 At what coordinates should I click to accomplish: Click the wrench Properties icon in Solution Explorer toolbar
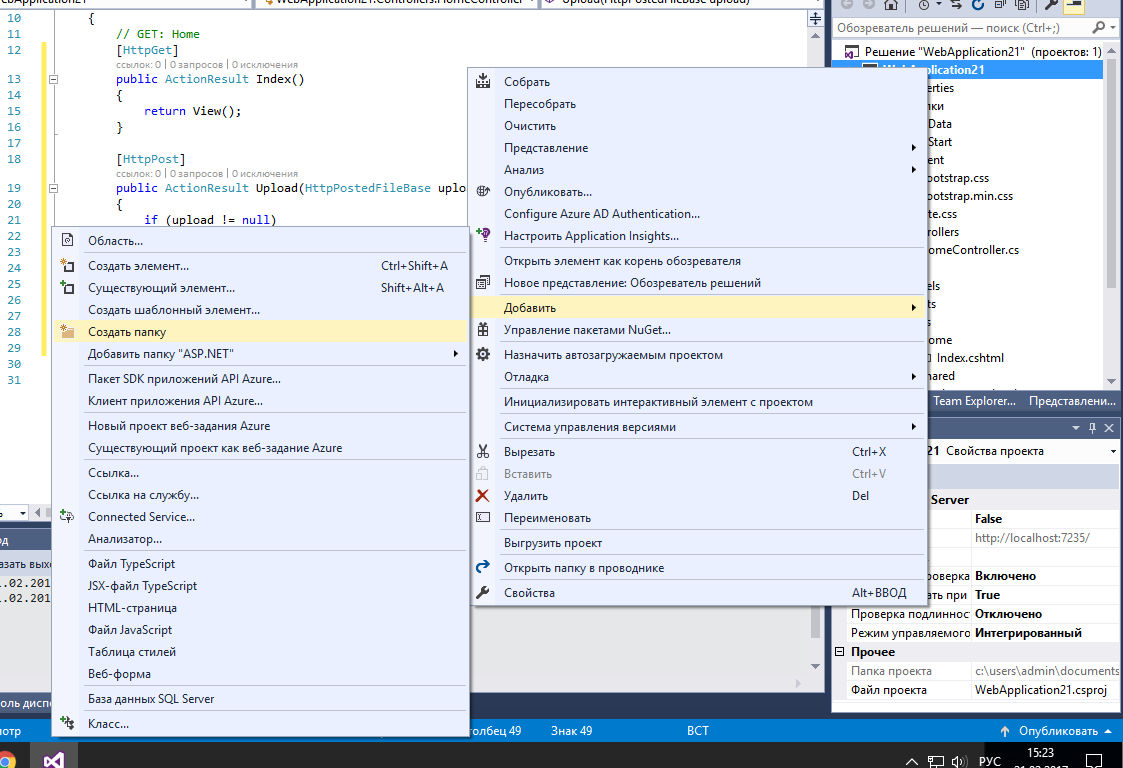(1051, 4)
